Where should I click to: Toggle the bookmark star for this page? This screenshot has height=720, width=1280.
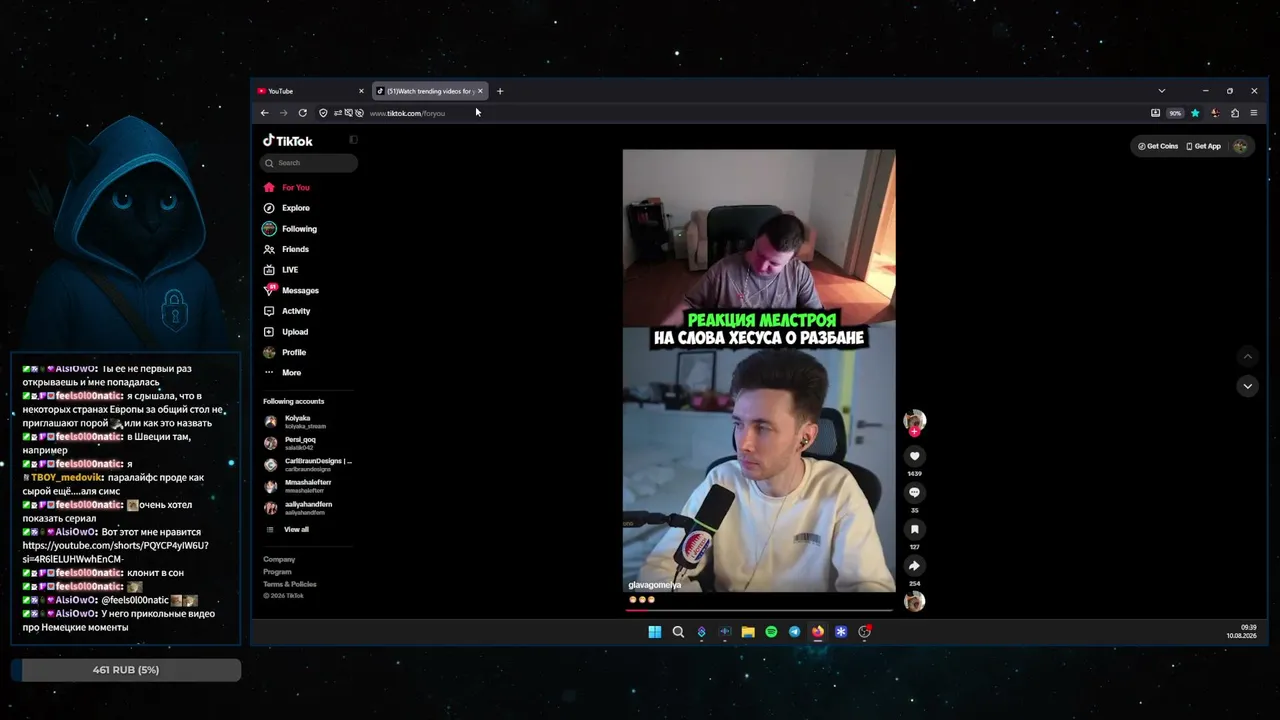(1195, 113)
